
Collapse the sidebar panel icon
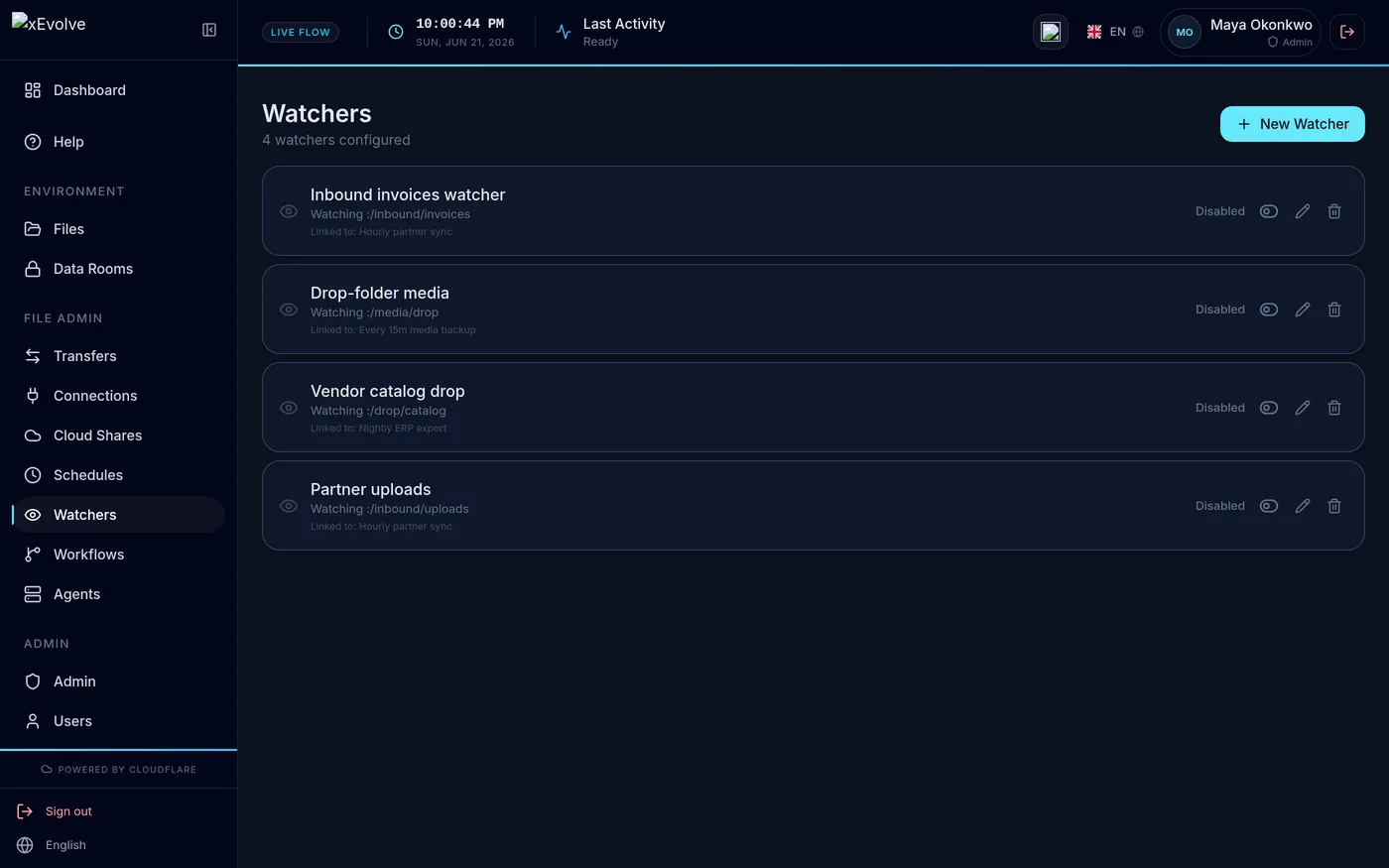point(209,30)
